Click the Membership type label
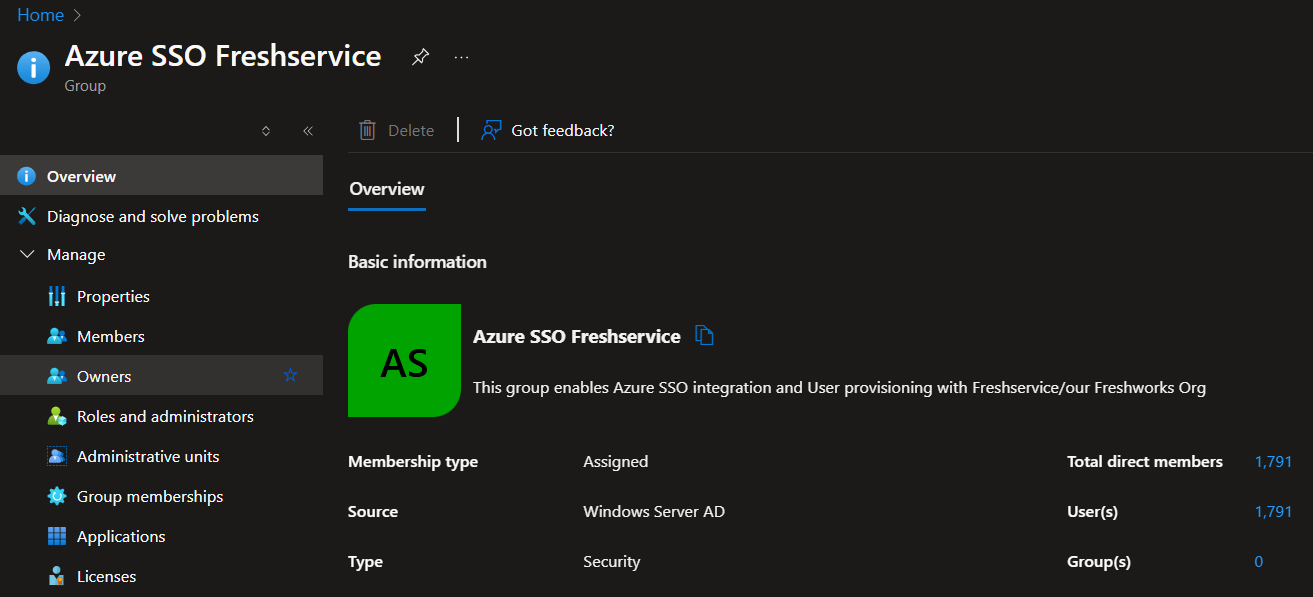The height and width of the screenshot is (597, 1313). pyautogui.click(x=413, y=461)
